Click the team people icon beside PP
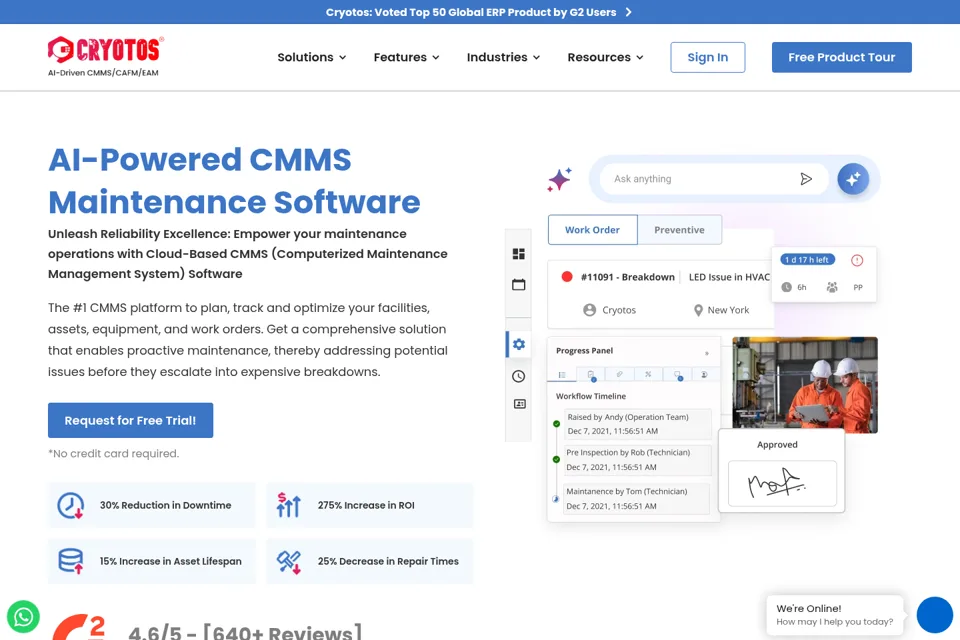This screenshot has width=960, height=640. (x=831, y=287)
